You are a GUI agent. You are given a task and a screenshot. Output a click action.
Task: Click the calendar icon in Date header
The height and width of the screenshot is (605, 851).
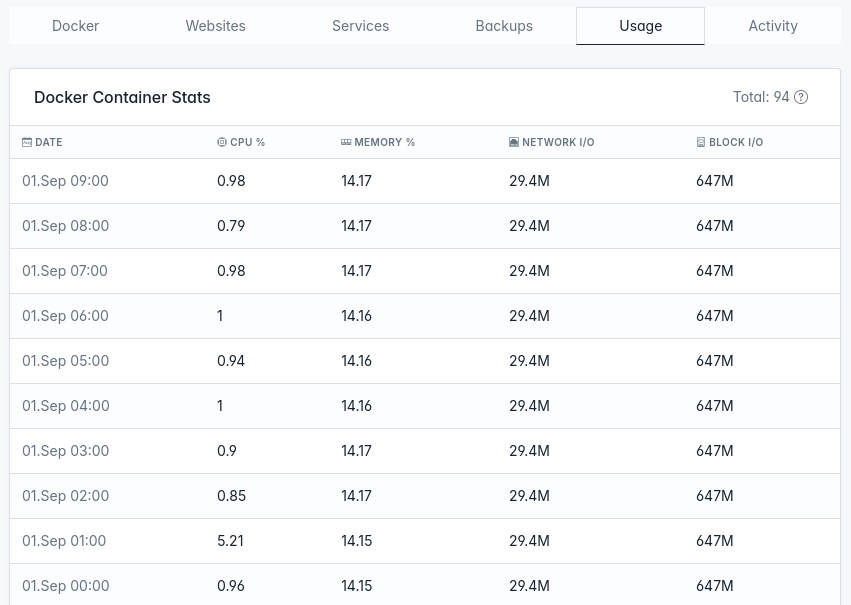27,142
